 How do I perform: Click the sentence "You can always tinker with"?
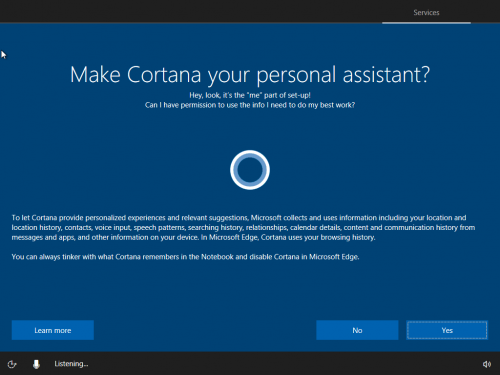[185, 257]
